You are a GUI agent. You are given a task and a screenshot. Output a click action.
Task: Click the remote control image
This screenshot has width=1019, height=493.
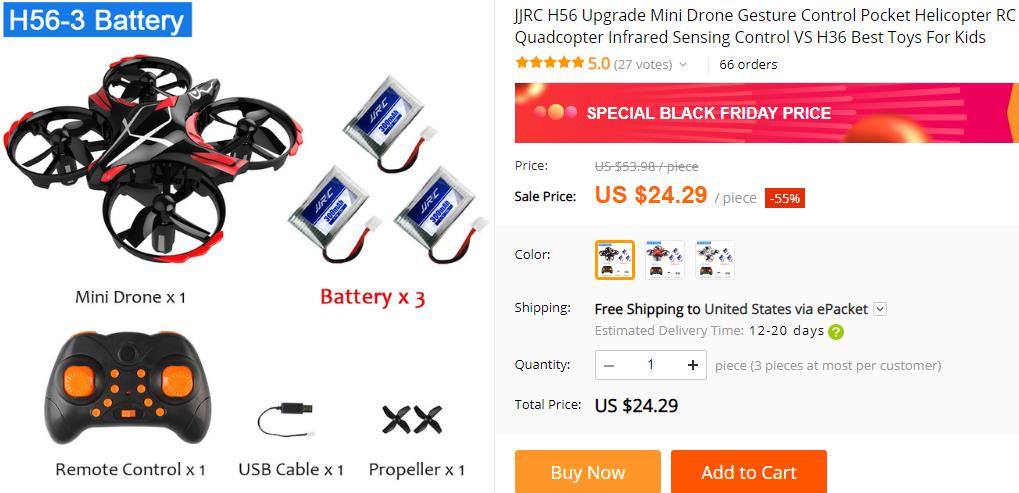(x=128, y=388)
